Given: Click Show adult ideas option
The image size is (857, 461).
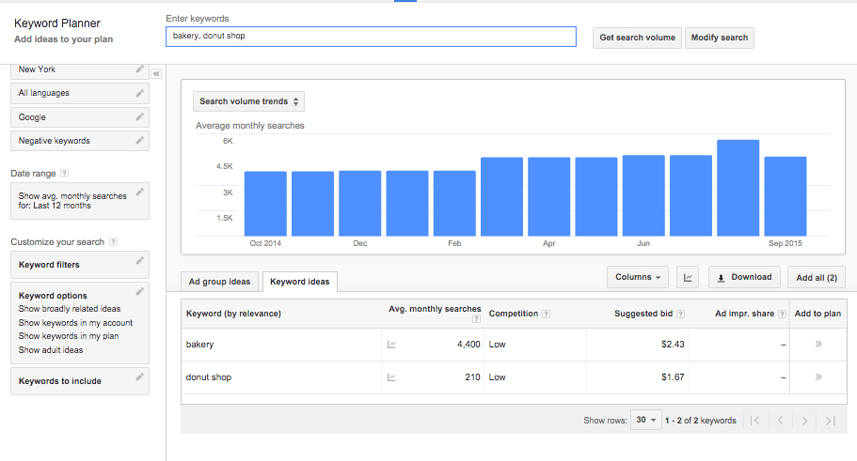Looking at the screenshot, I should [51, 350].
